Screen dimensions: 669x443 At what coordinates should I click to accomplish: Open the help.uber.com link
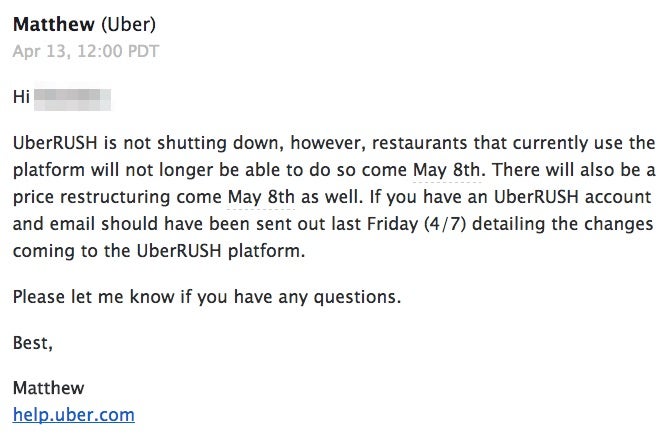(x=74, y=414)
